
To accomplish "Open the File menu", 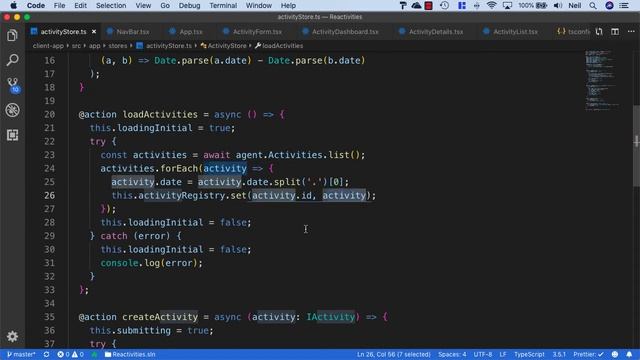I will [59, 5].
